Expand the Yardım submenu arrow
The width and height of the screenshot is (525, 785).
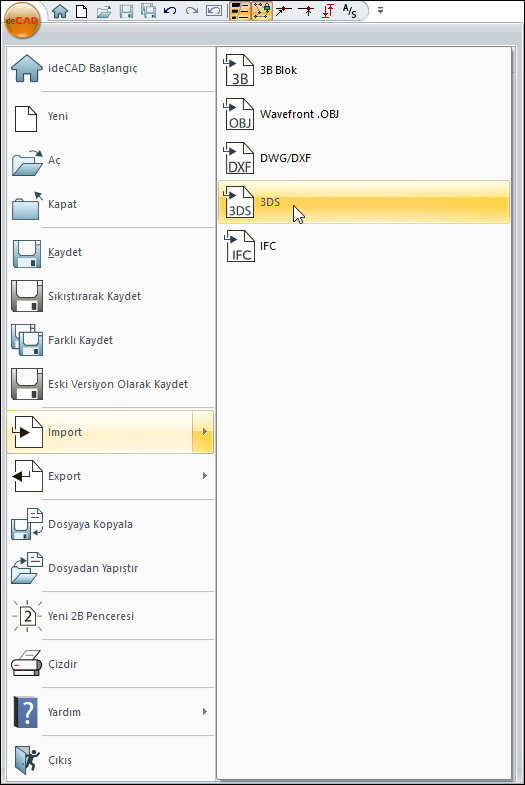click(205, 711)
